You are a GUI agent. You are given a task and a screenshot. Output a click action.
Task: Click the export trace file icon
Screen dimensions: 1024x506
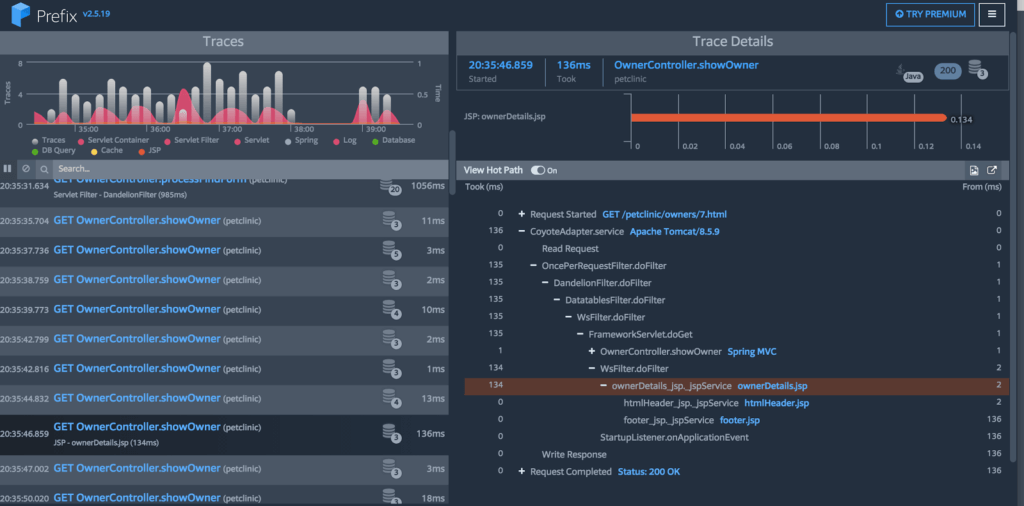click(x=974, y=170)
